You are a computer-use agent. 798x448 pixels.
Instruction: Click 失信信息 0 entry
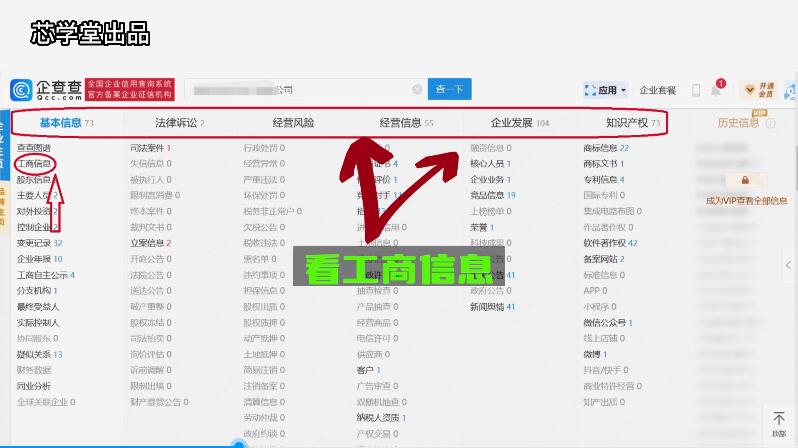(x=150, y=163)
